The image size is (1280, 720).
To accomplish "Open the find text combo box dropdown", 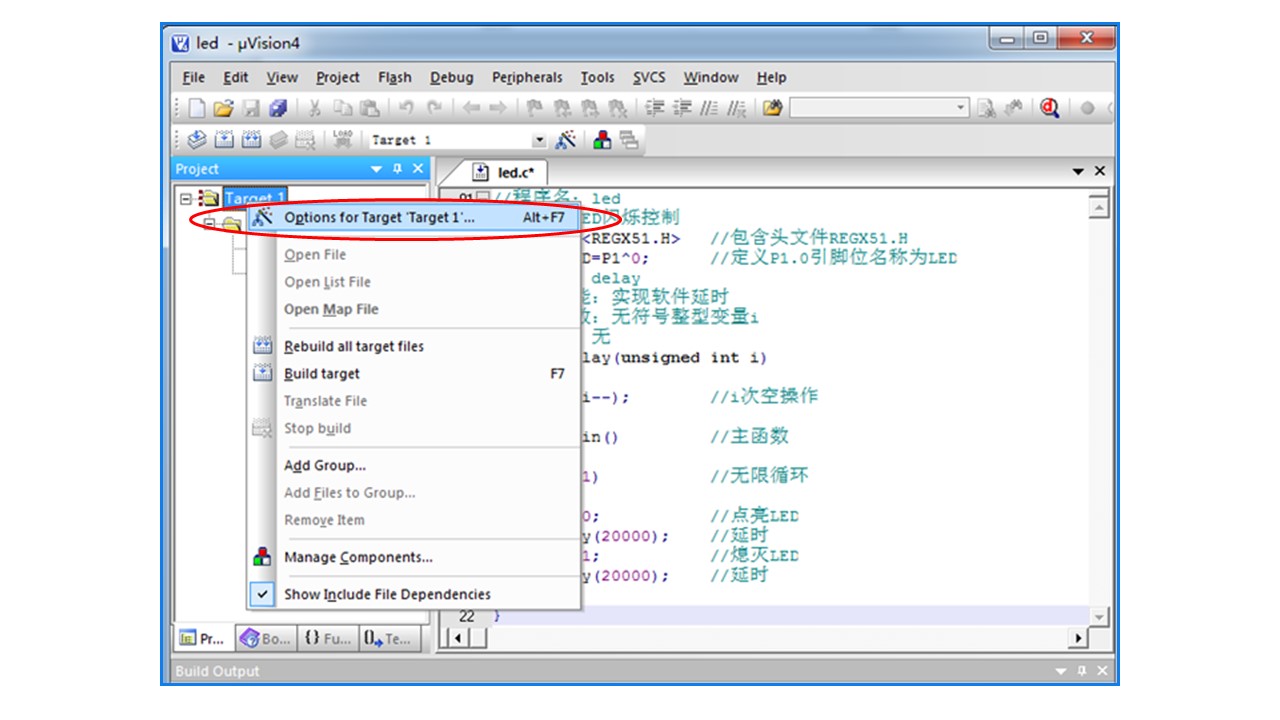I will coord(961,108).
